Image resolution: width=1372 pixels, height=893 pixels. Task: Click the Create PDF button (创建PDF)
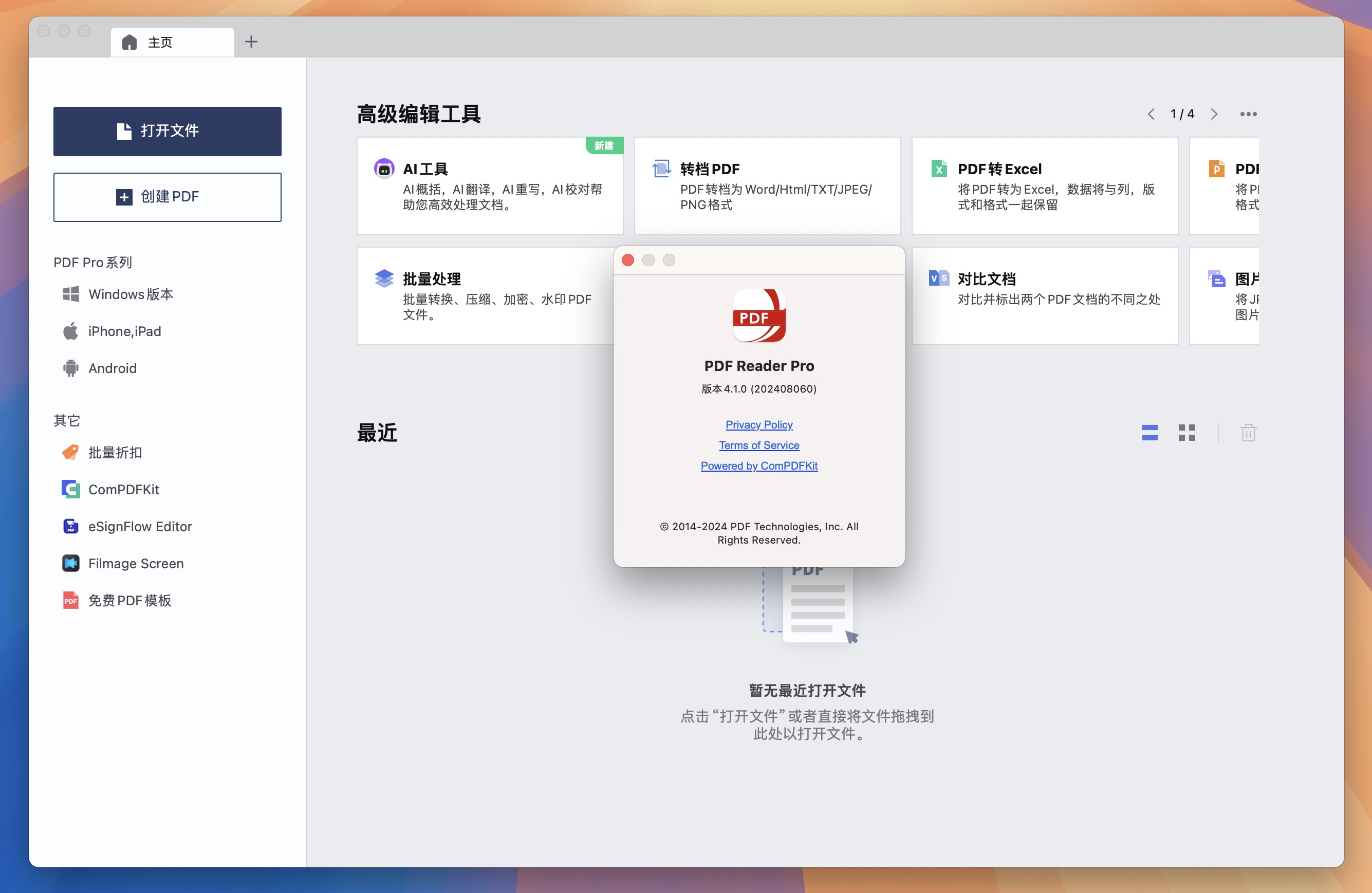click(167, 197)
